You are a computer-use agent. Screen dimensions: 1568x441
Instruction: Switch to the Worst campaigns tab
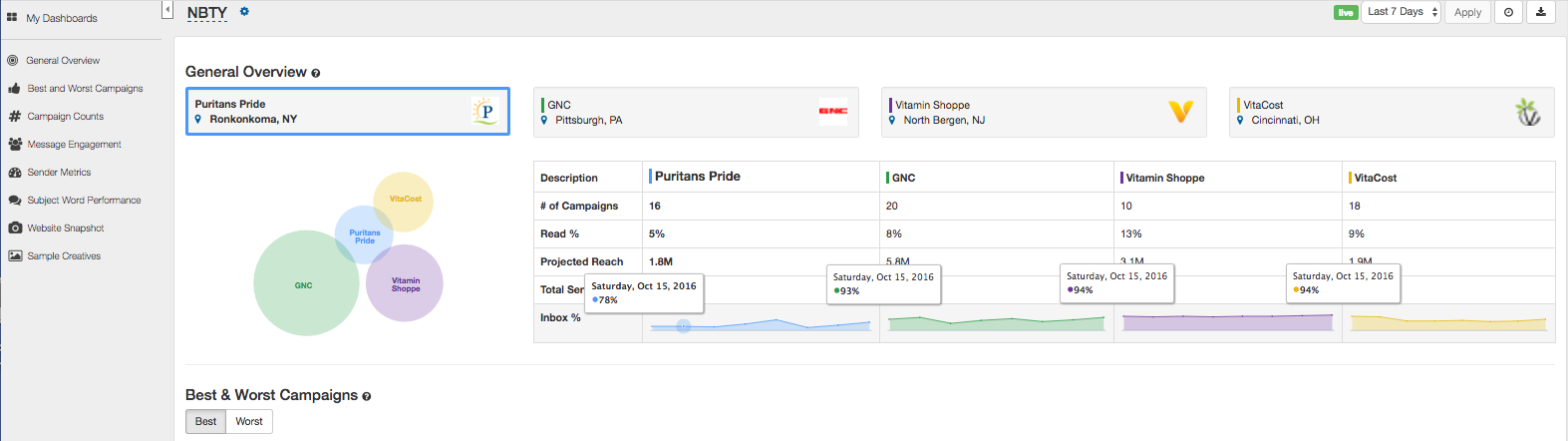click(249, 421)
